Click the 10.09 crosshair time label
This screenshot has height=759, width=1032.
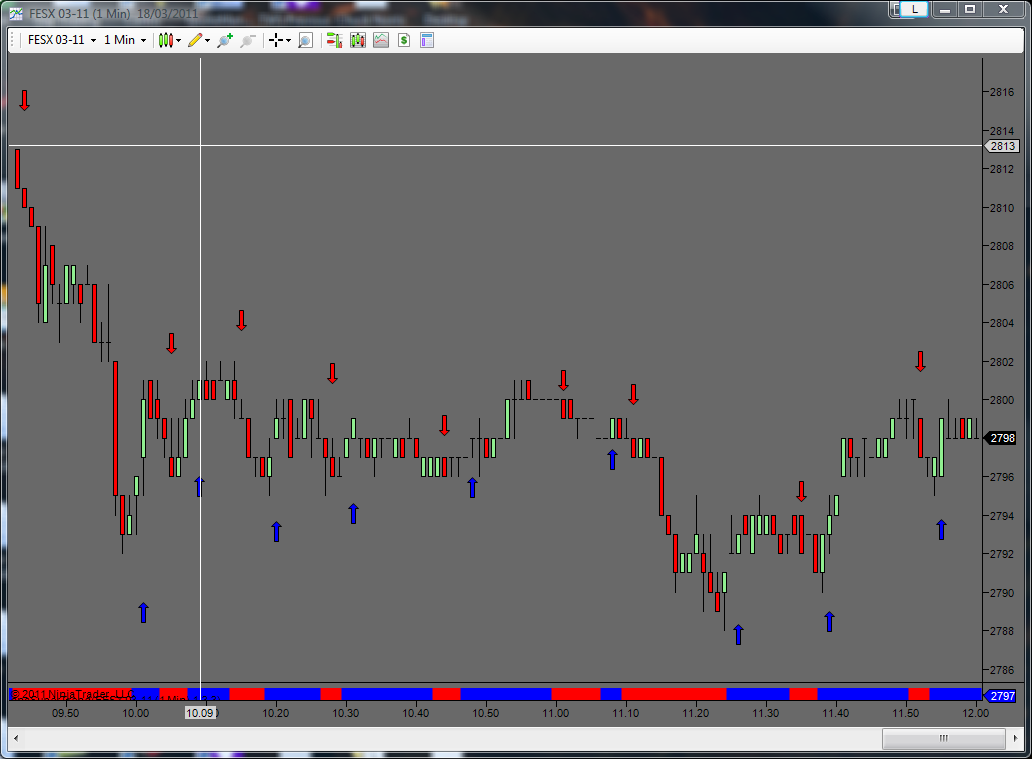(x=200, y=713)
